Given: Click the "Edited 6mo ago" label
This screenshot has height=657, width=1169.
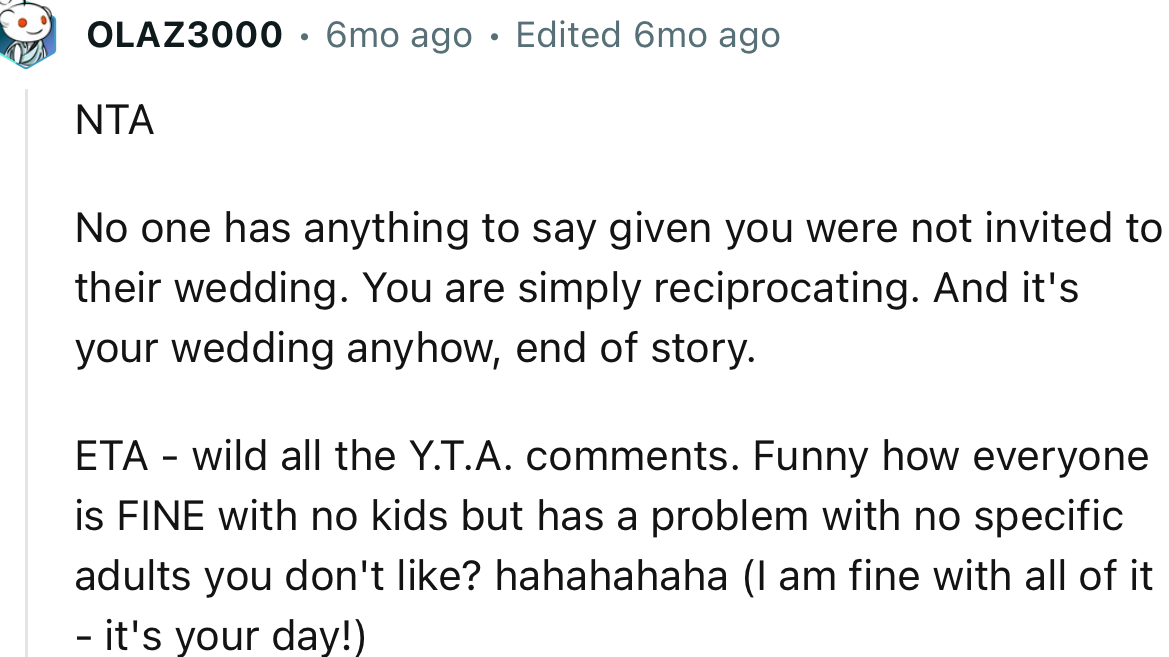Looking at the screenshot, I should coord(647,36).
